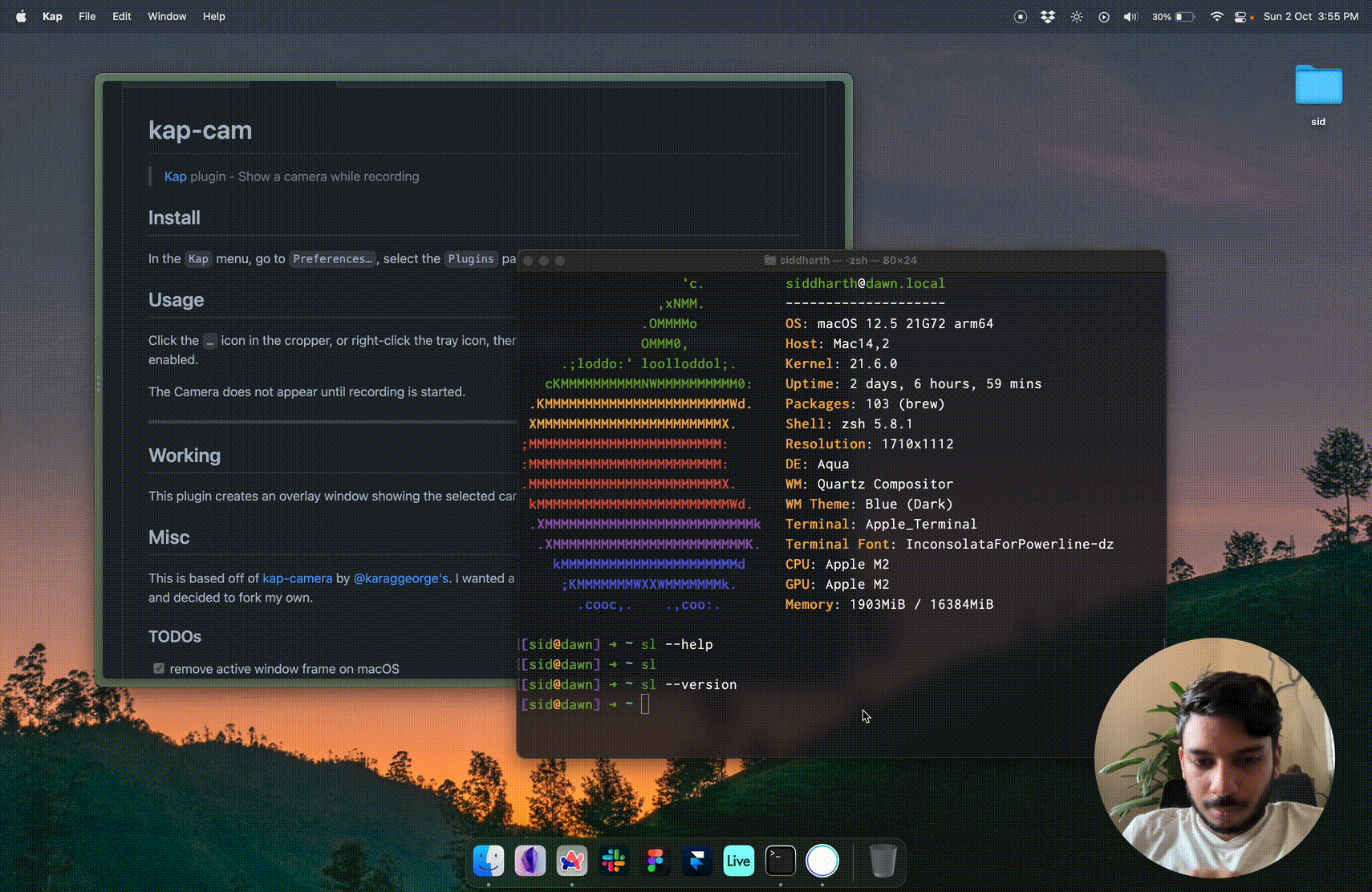Toggle remove active window frame checkbox

coord(159,668)
